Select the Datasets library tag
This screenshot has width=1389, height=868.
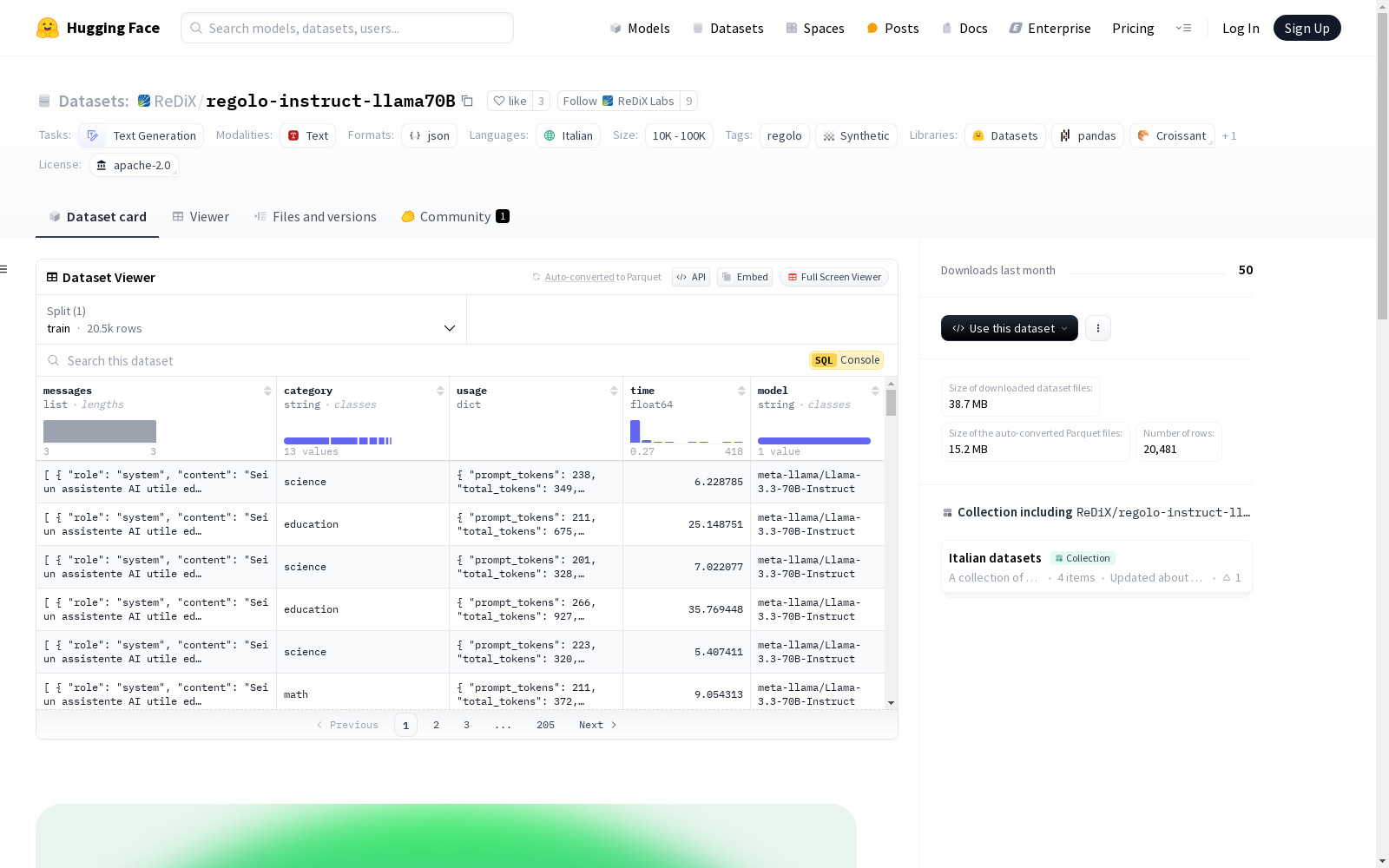tap(1005, 135)
